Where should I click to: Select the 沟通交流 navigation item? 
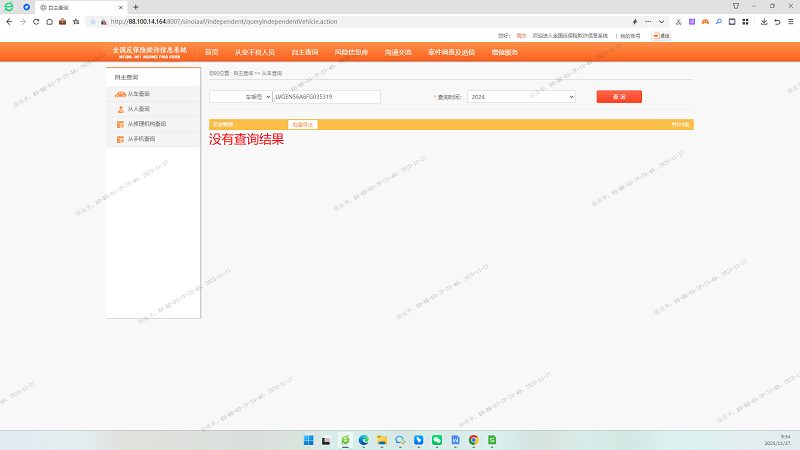coord(398,52)
